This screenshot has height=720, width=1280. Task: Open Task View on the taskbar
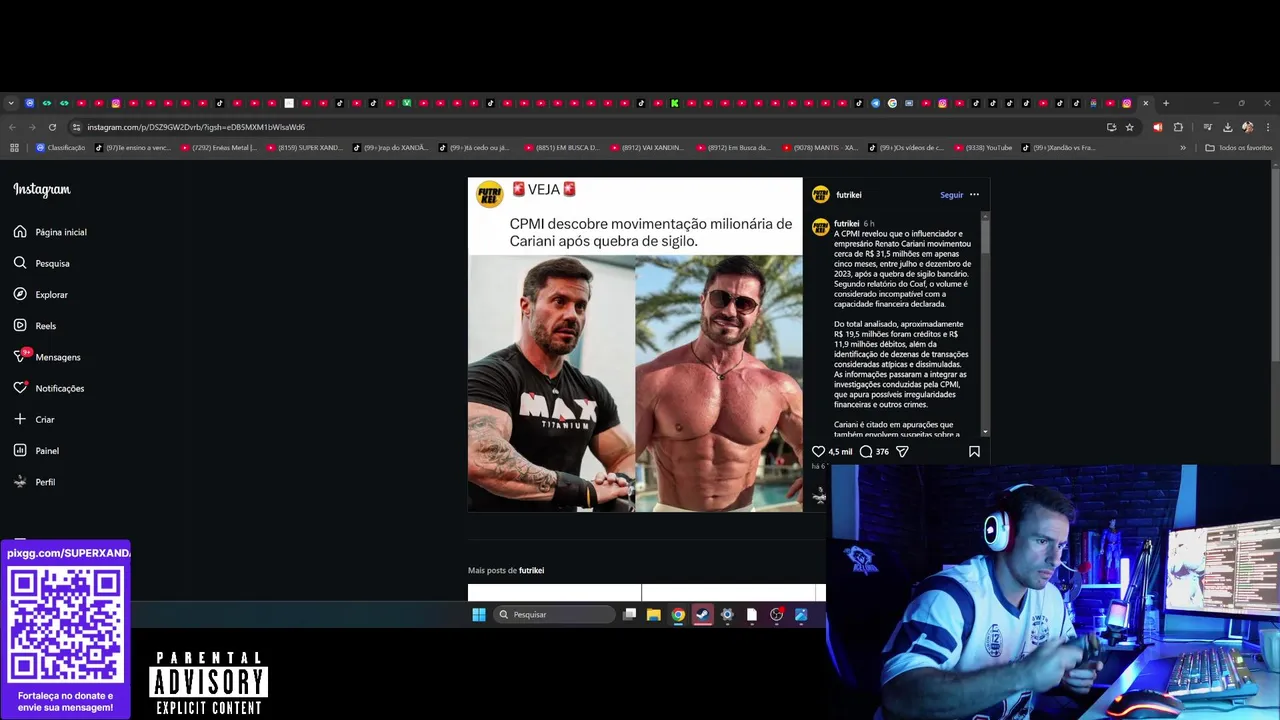click(x=629, y=615)
